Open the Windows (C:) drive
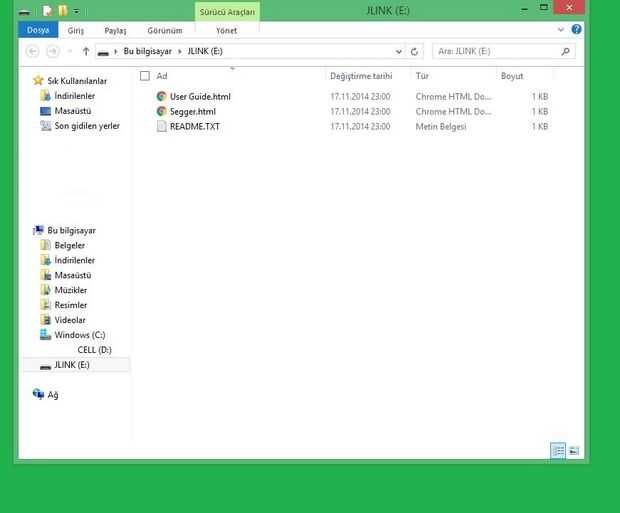The height and width of the screenshot is (513, 620). [80, 335]
